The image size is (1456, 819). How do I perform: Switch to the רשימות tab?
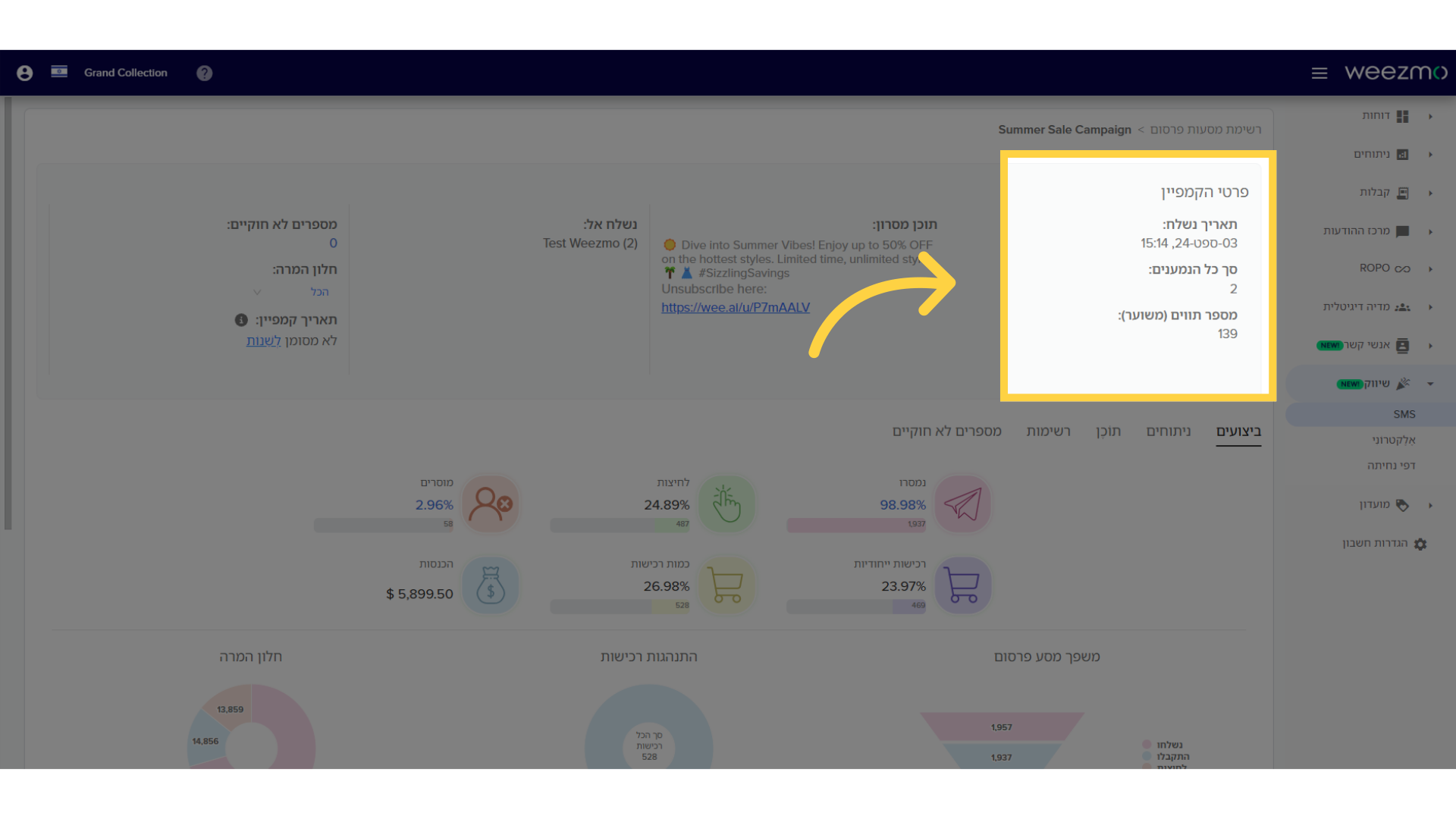[1049, 431]
